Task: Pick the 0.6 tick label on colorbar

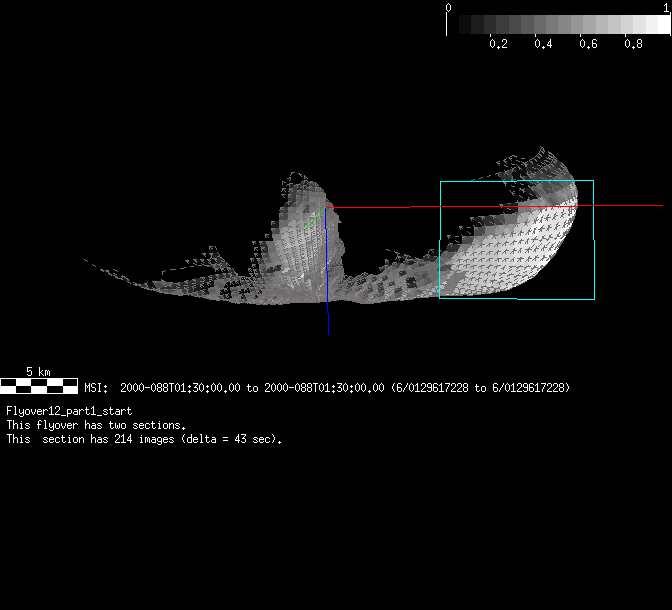Action: pos(587,44)
